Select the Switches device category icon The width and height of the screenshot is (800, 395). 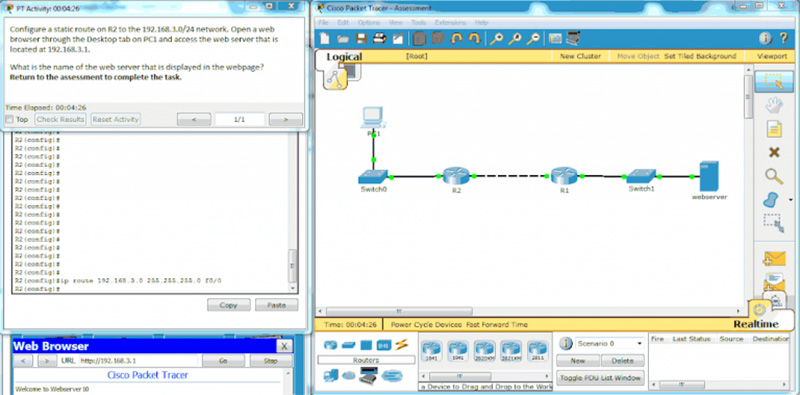[x=348, y=345]
